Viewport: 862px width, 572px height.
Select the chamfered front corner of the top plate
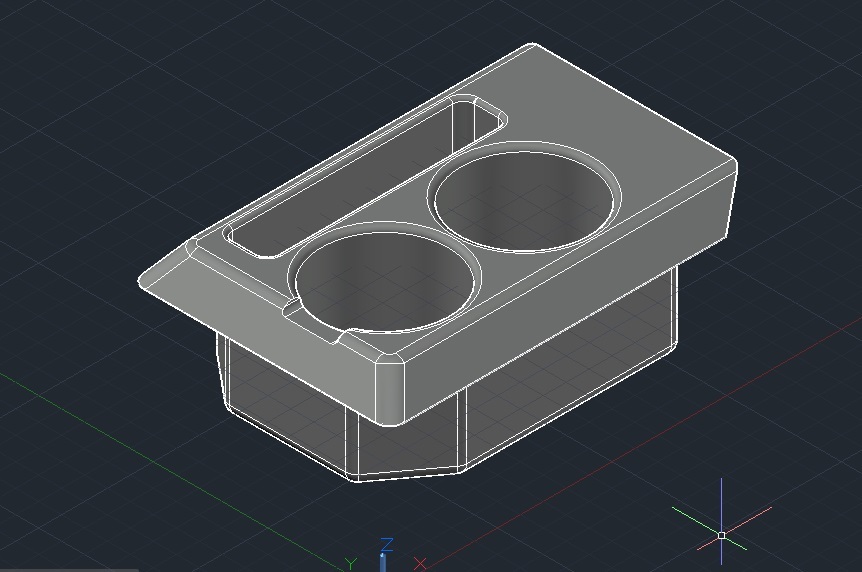390,389
